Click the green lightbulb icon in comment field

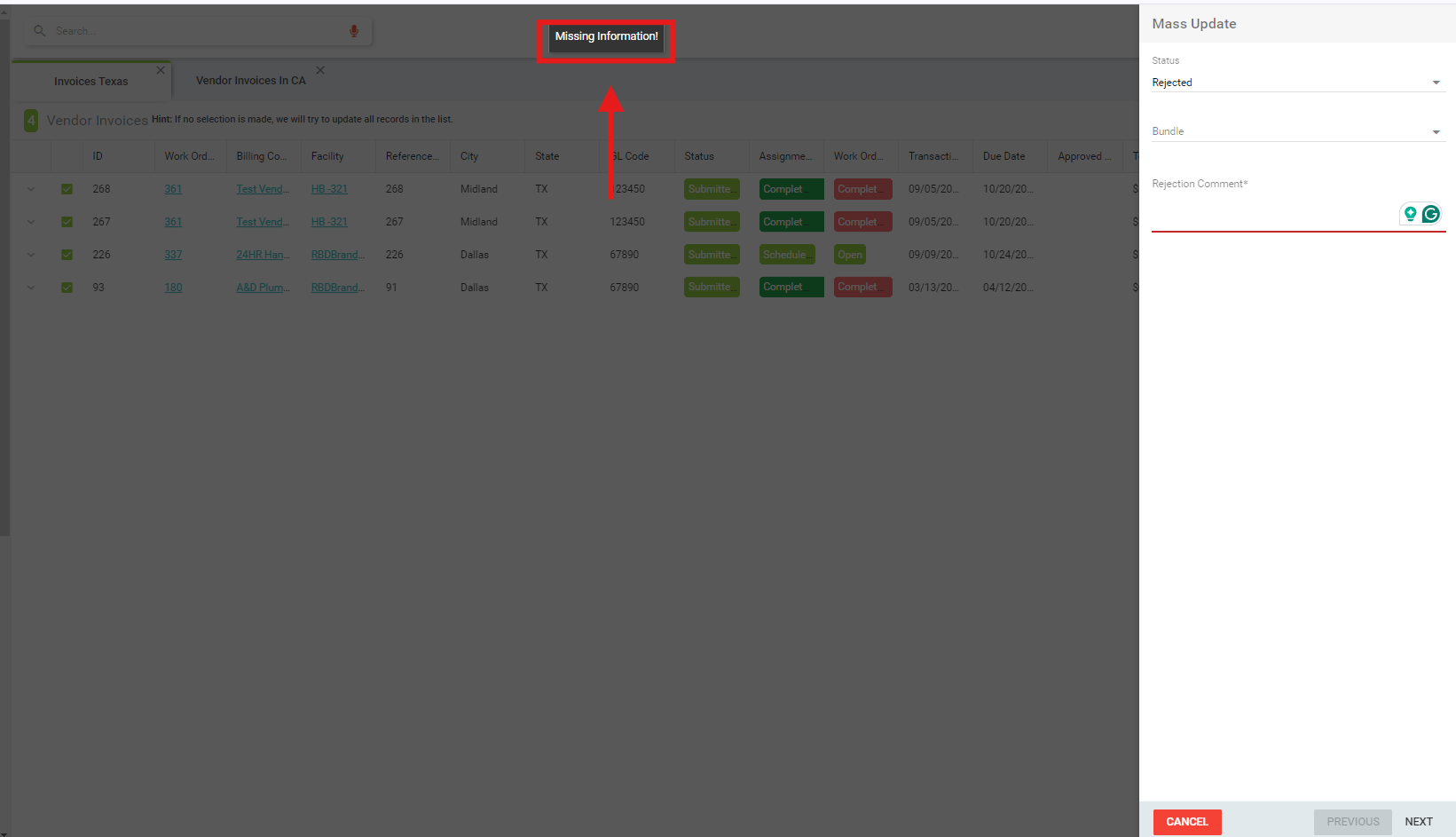coord(1410,214)
